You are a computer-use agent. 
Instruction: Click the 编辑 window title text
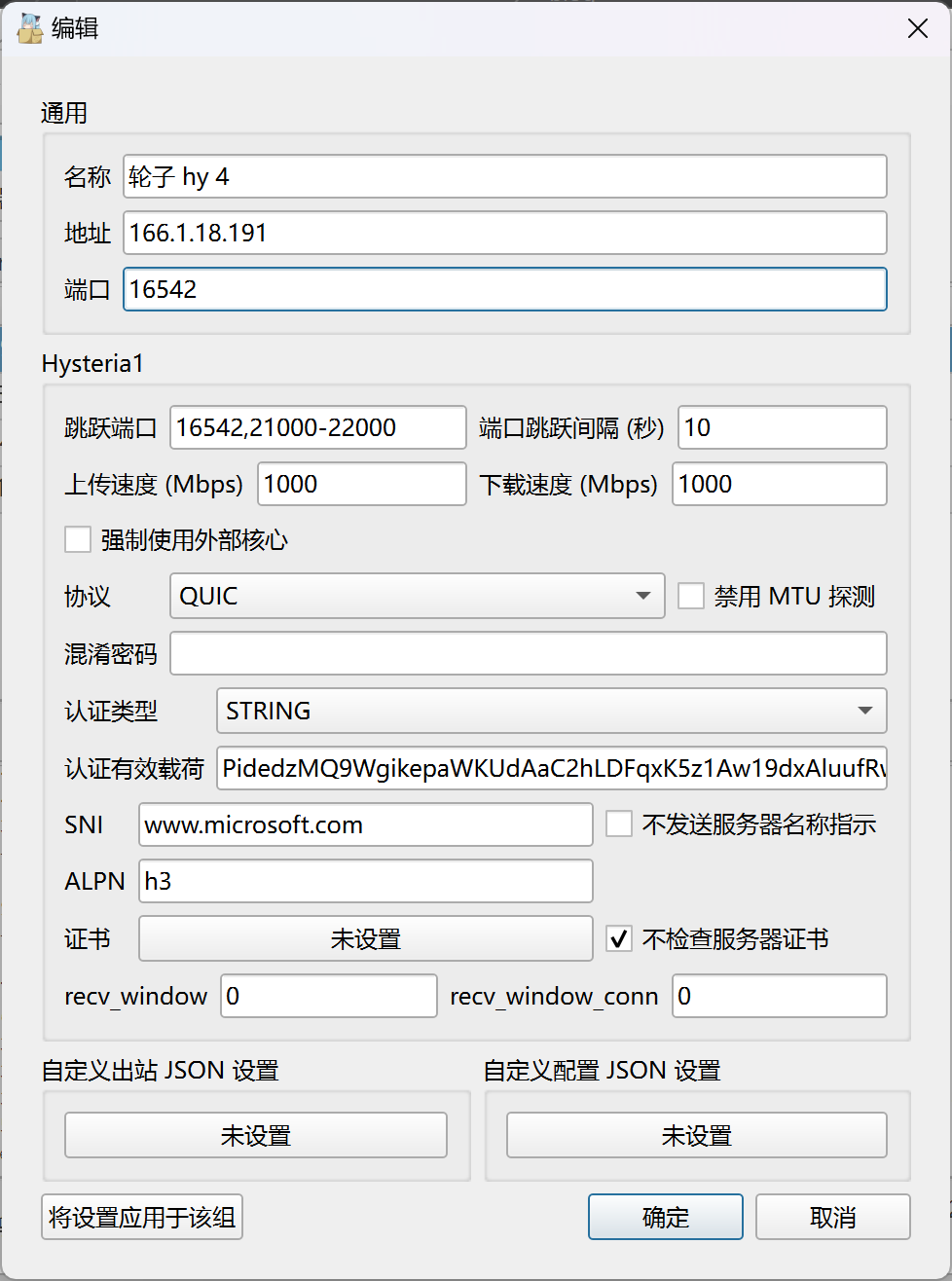pos(75,28)
